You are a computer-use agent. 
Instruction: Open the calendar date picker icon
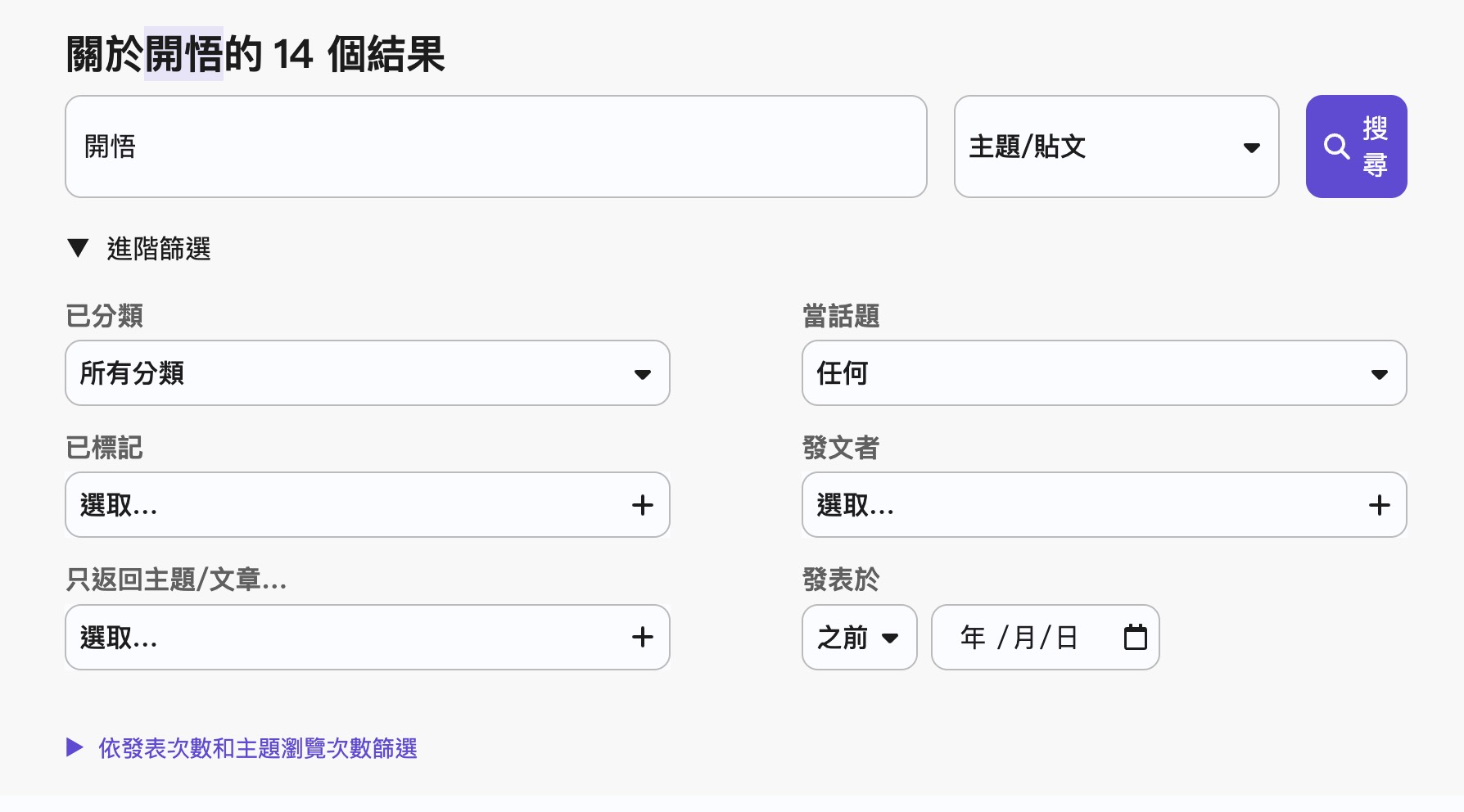pyautogui.click(x=1135, y=637)
